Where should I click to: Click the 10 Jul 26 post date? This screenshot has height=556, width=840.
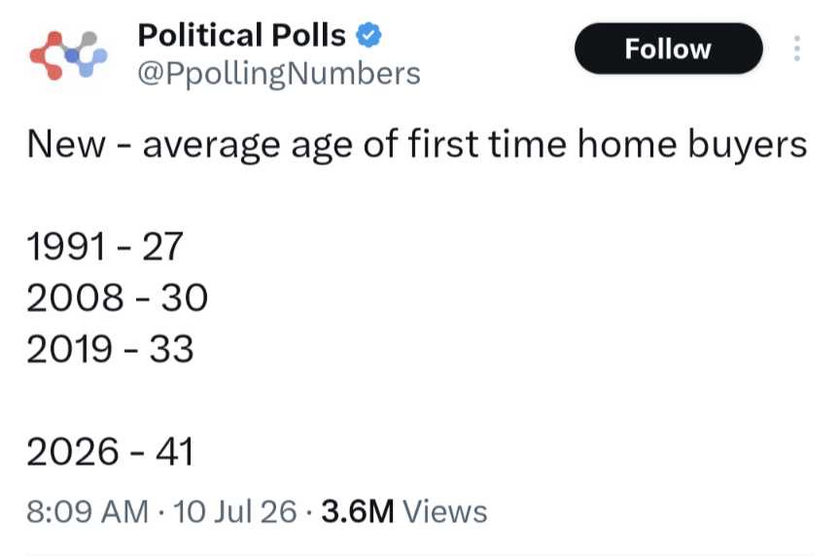(235, 511)
